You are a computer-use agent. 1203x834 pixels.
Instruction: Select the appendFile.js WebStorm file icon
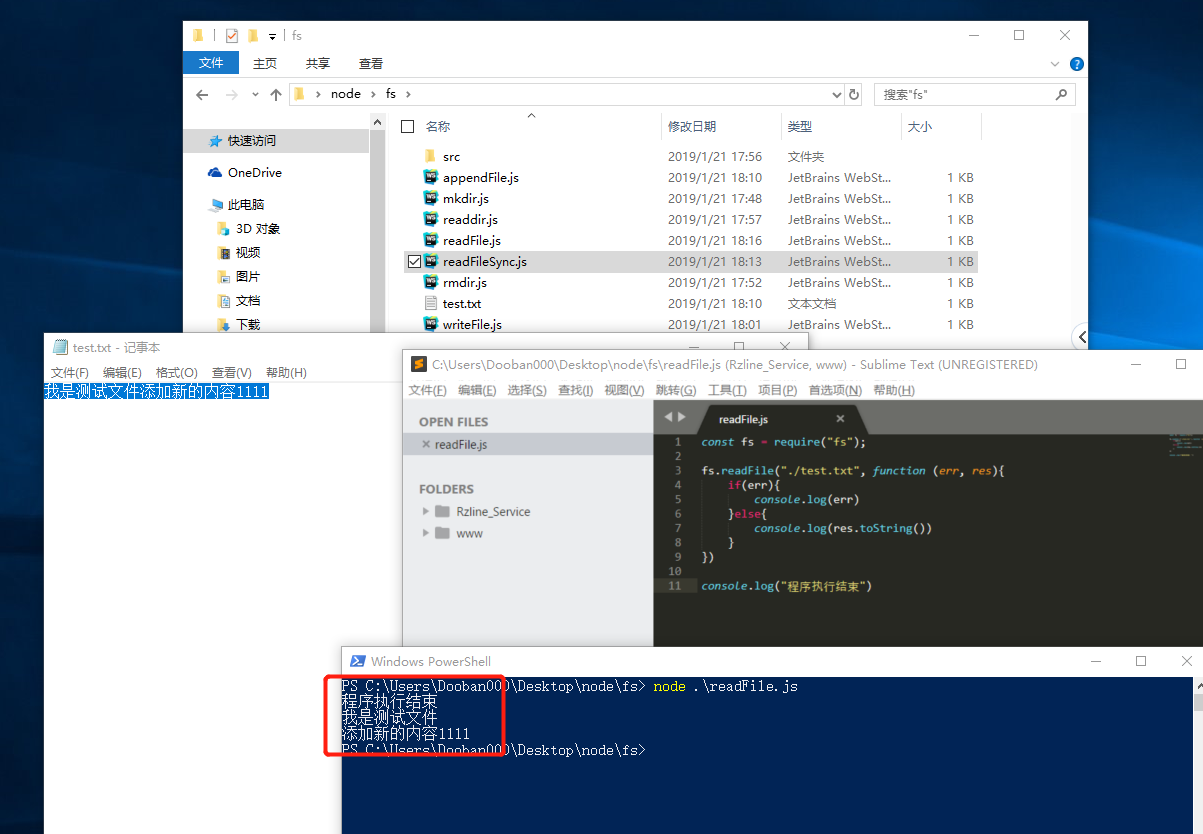431,178
